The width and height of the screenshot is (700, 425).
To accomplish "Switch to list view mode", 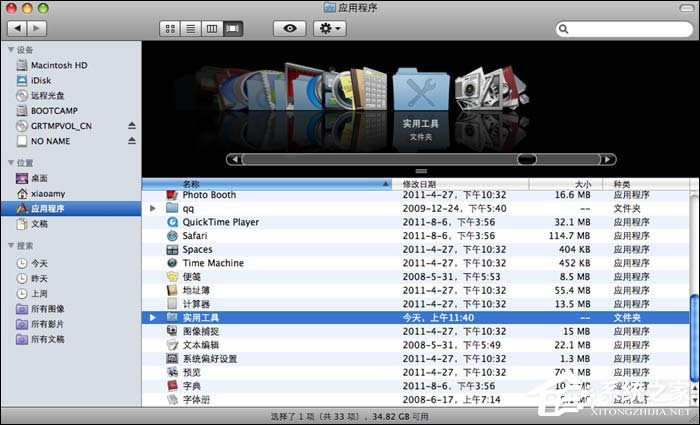I will (190, 29).
